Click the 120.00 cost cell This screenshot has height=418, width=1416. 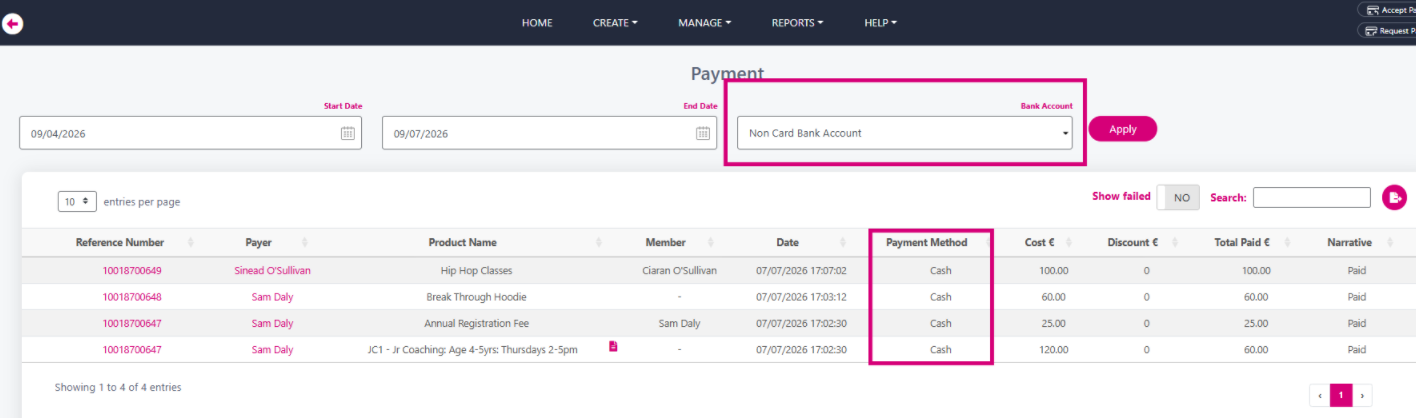click(x=1054, y=350)
